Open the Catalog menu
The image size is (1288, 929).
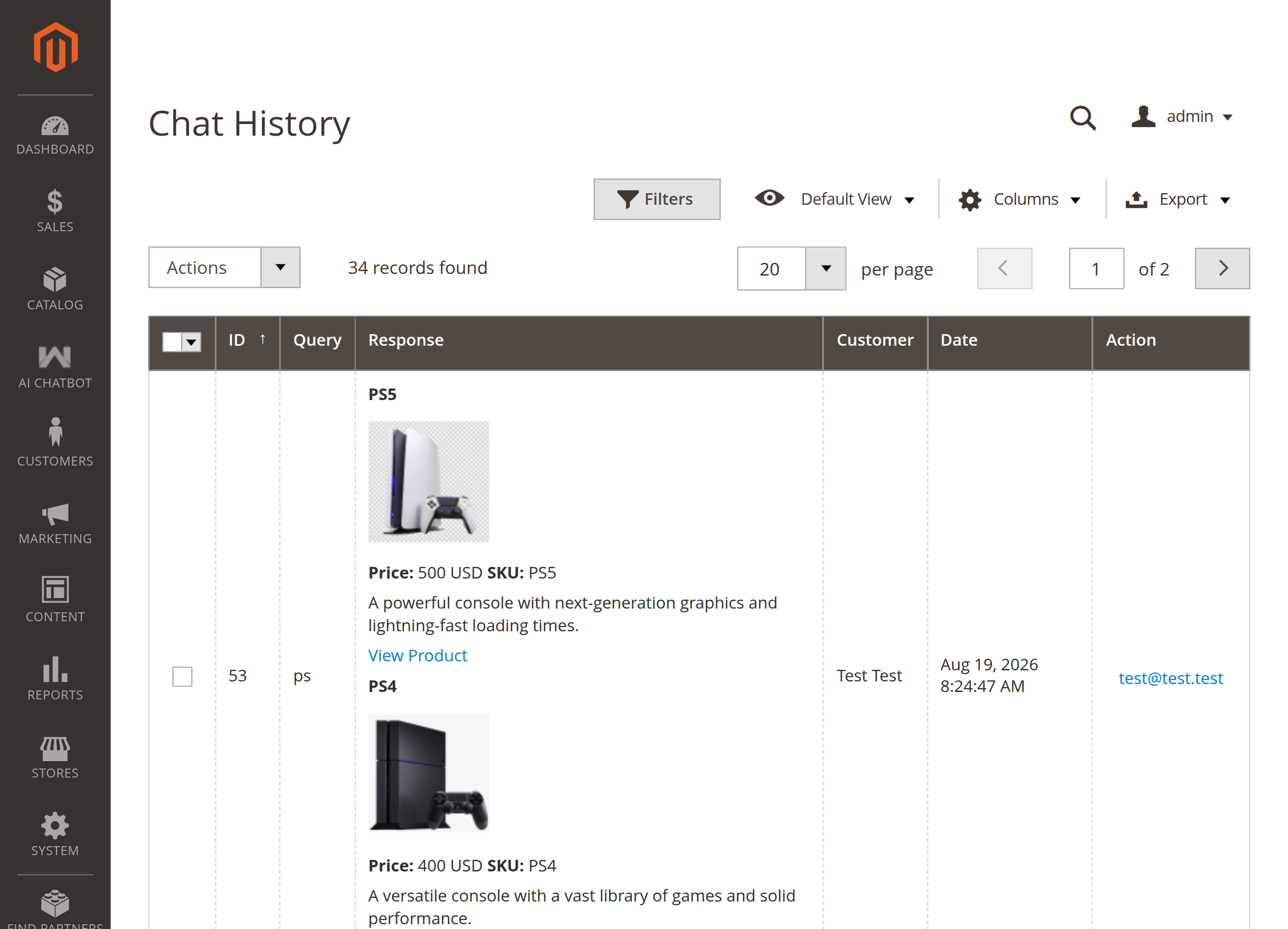coord(55,289)
